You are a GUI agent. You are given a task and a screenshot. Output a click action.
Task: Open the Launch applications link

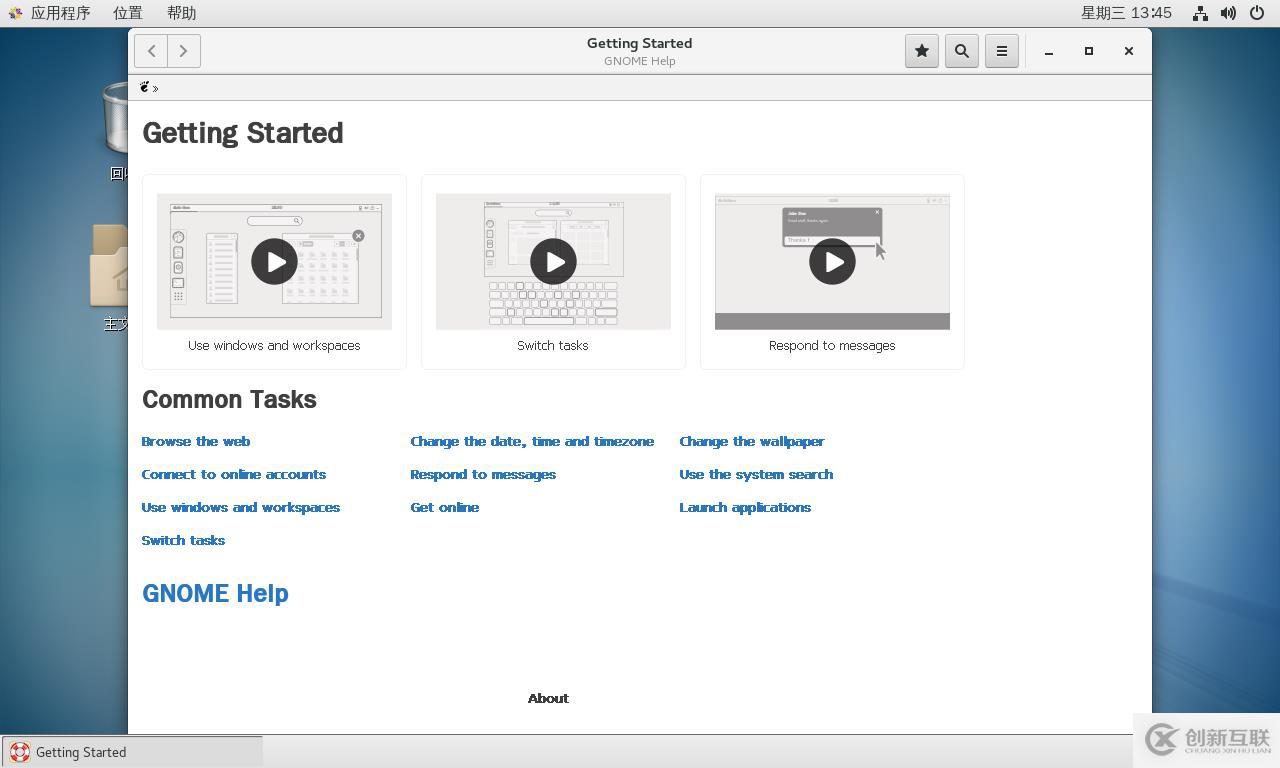[x=745, y=507]
